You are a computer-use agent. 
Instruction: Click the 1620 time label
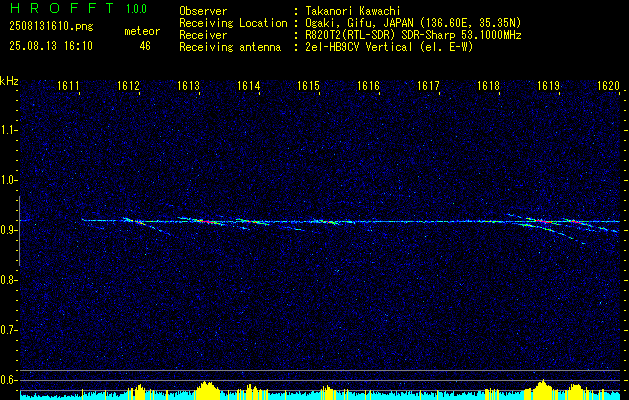608,86
